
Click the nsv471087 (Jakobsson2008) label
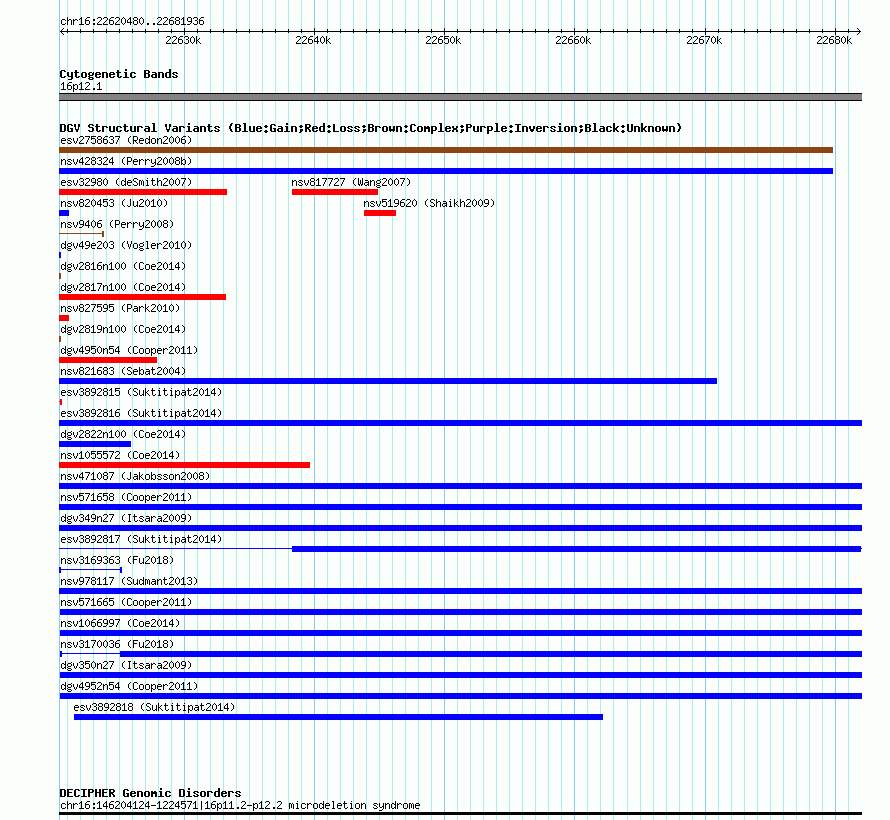135,476
